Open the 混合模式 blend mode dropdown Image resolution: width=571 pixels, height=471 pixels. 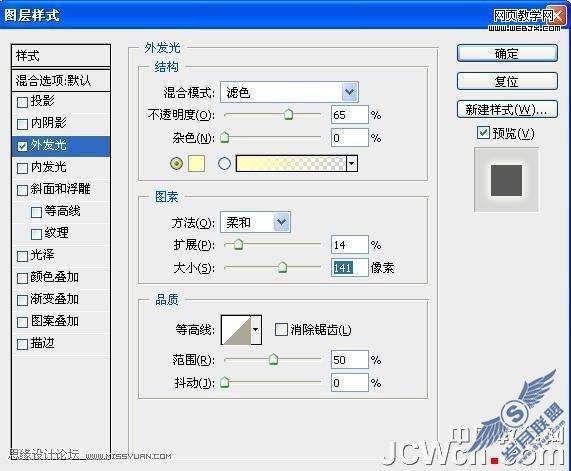click(x=290, y=92)
